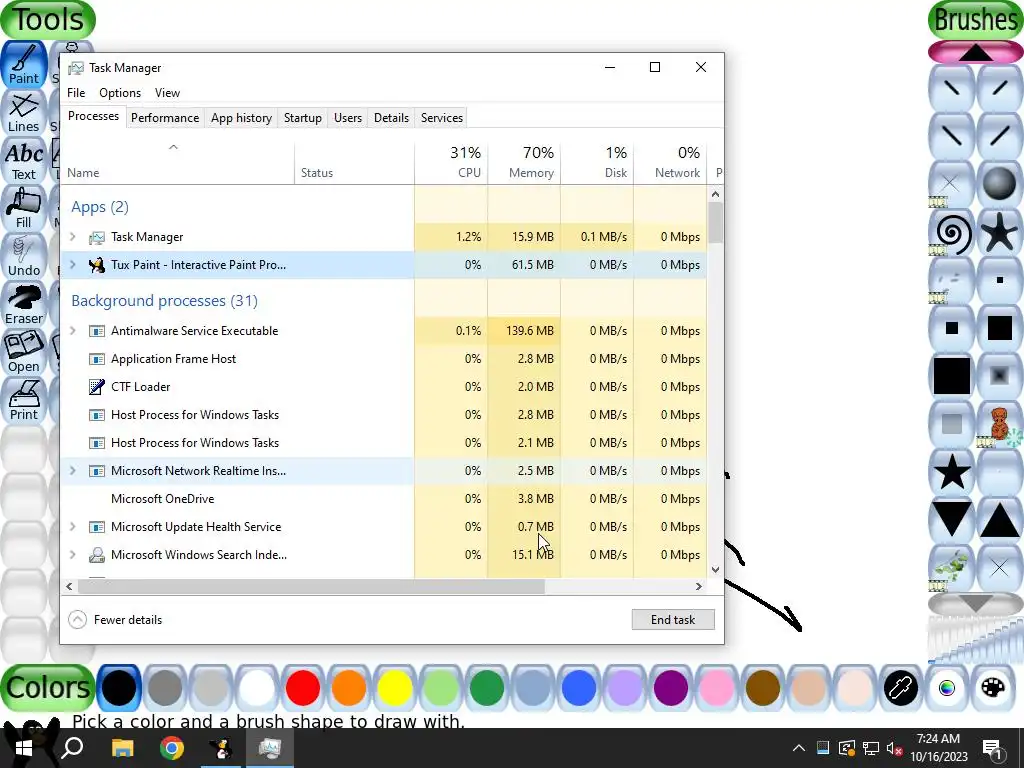This screenshot has height=768, width=1024.
Task: Click the Tux Paint taskbar icon
Action: click(x=222, y=748)
